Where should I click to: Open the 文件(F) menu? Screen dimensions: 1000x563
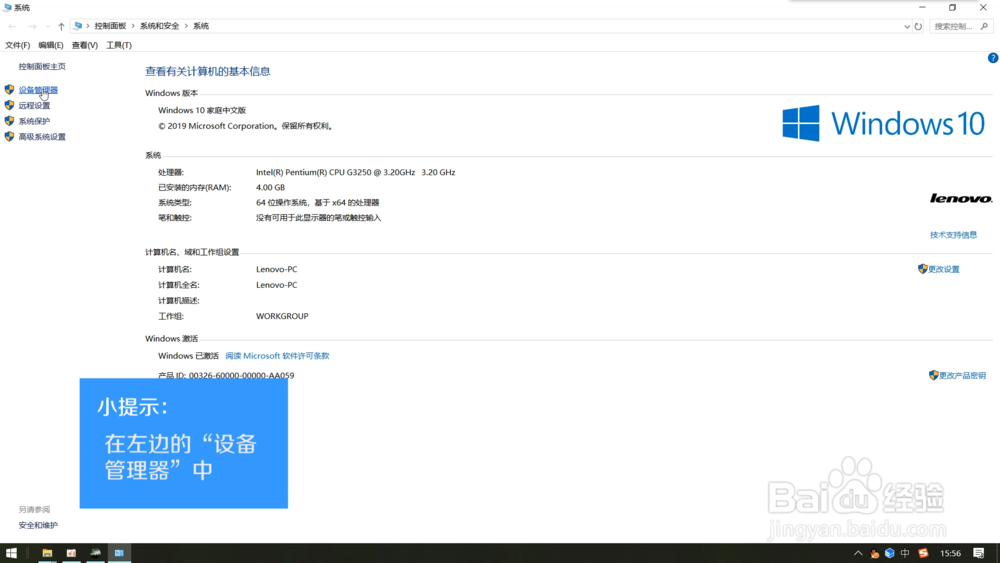pos(17,45)
